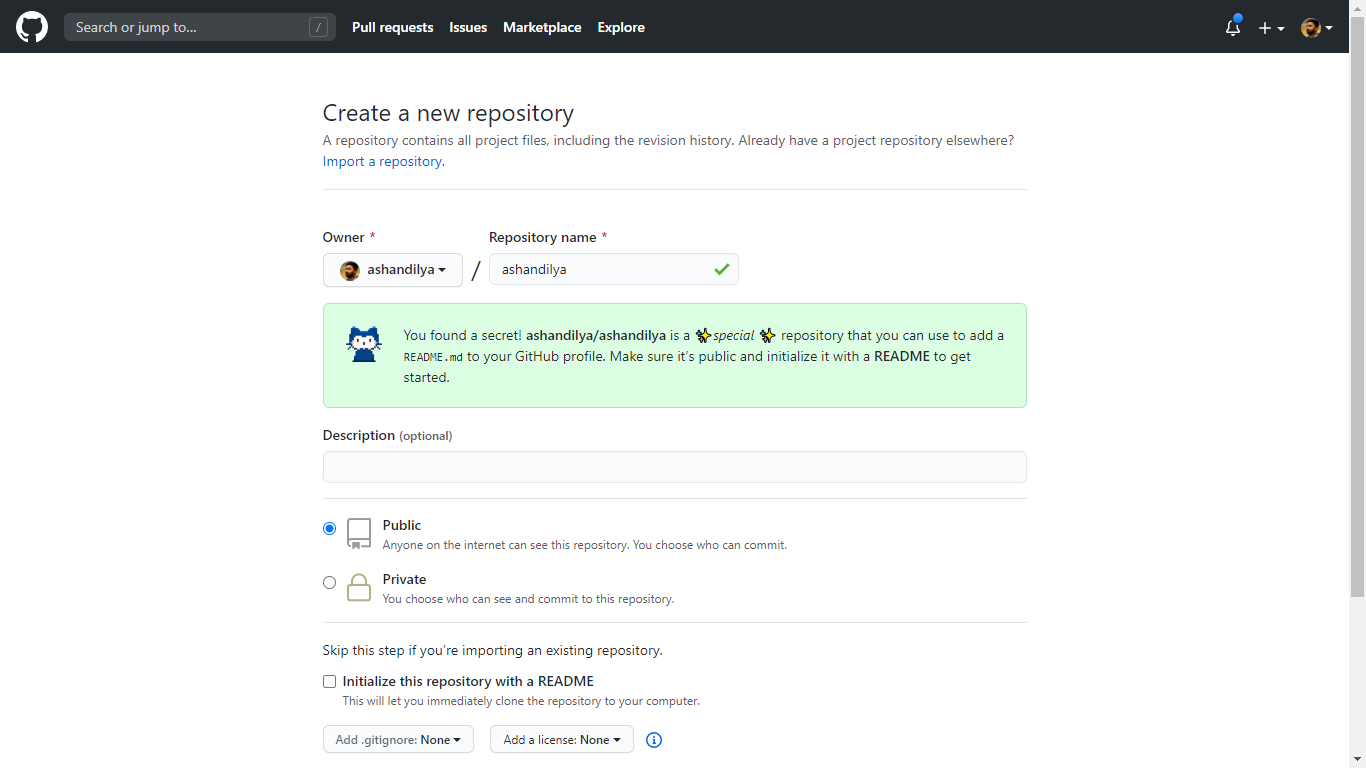Screen dimensions: 1366x768
Task: Open the create new menu plus icon
Action: tap(1264, 27)
